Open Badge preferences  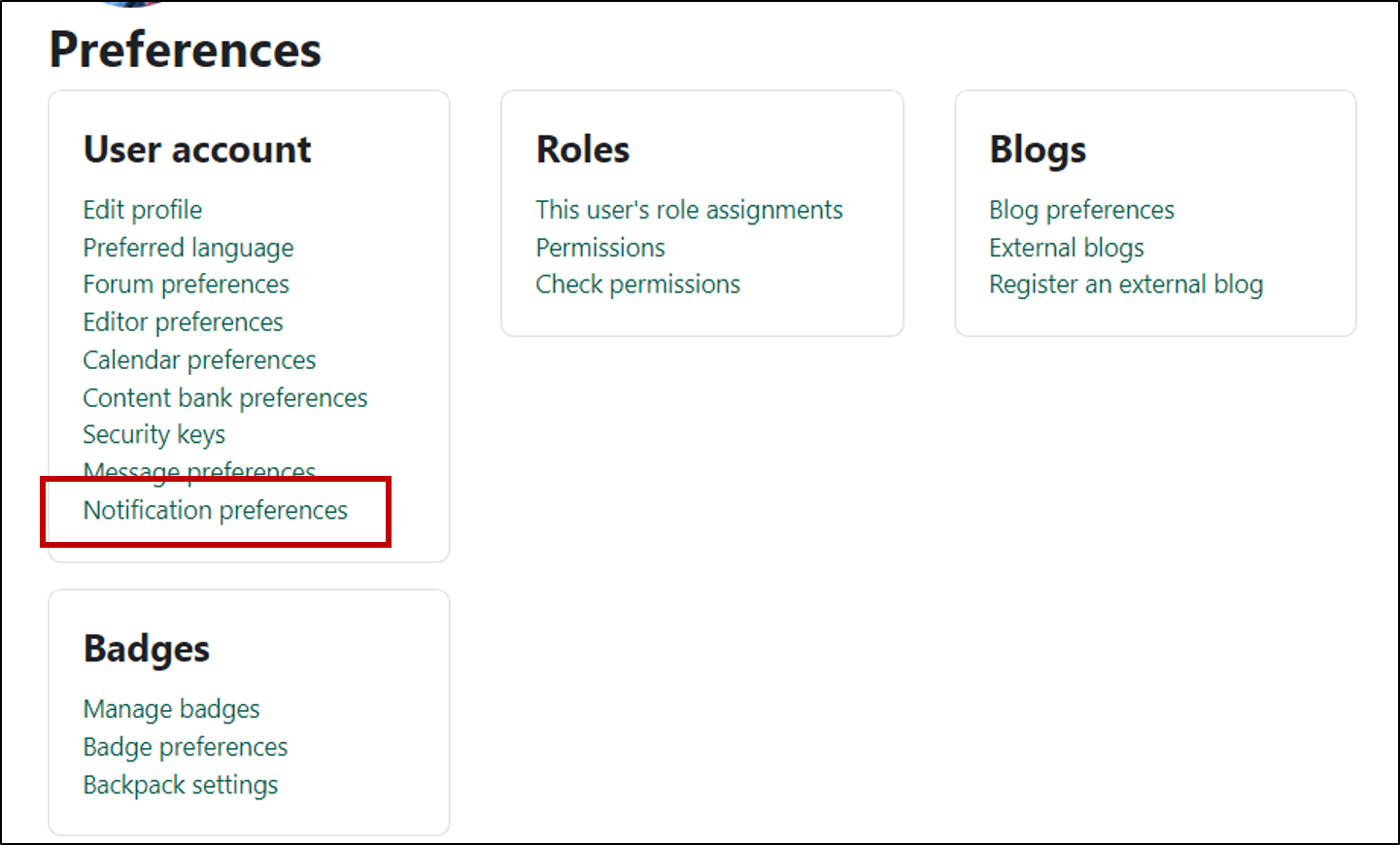pos(185,746)
